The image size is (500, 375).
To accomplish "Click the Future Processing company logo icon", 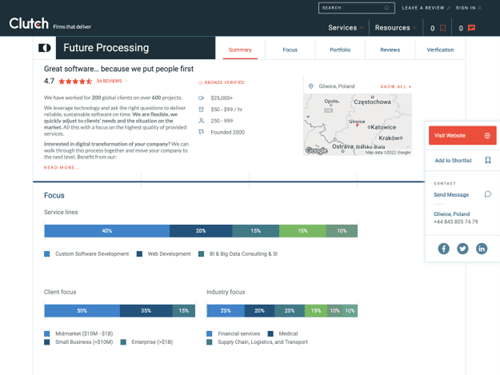I will pyautogui.click(x=45, y=48).
